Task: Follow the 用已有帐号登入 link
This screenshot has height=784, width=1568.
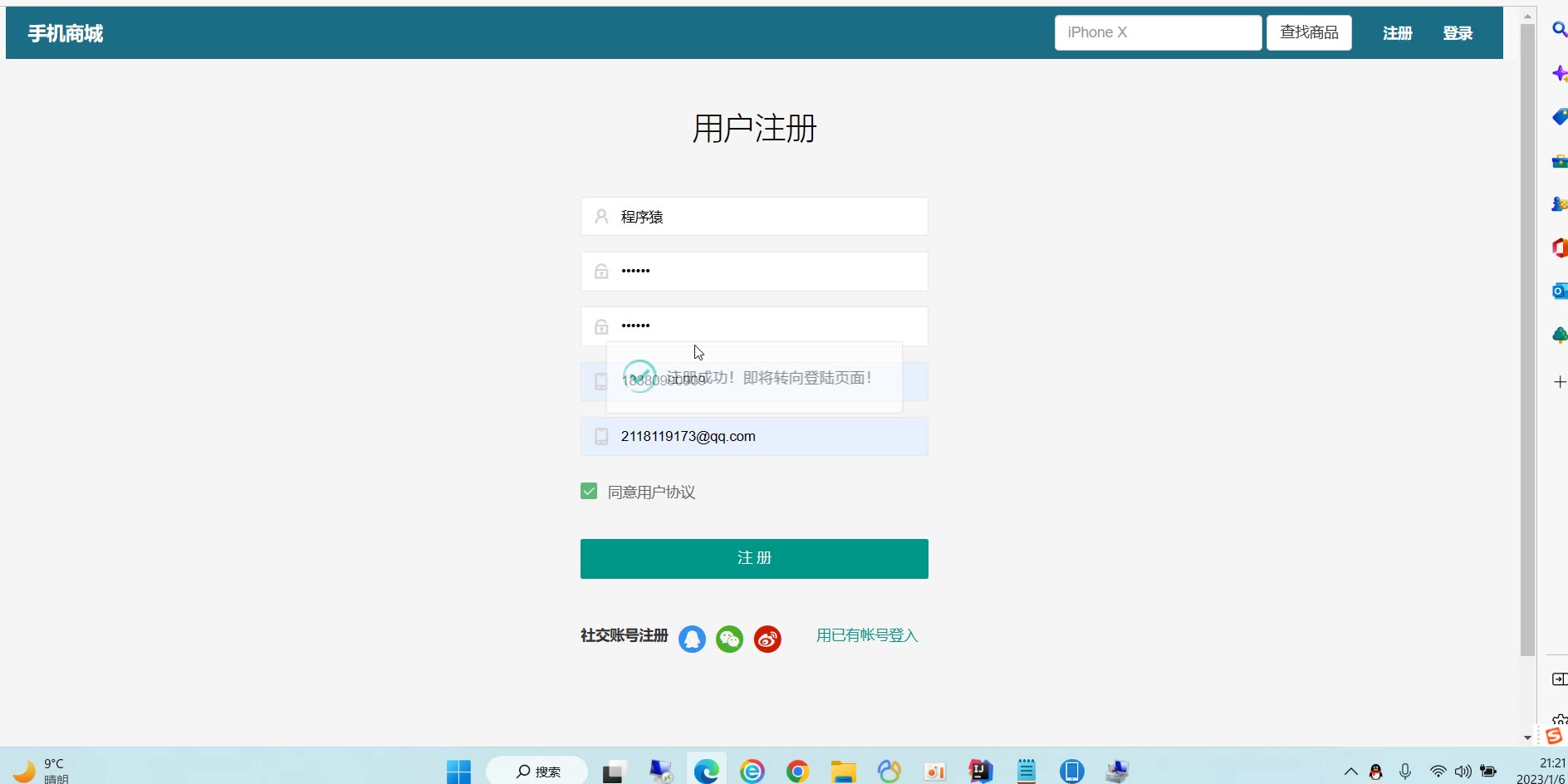Action: pyautogui.click(x=867, y=635)
